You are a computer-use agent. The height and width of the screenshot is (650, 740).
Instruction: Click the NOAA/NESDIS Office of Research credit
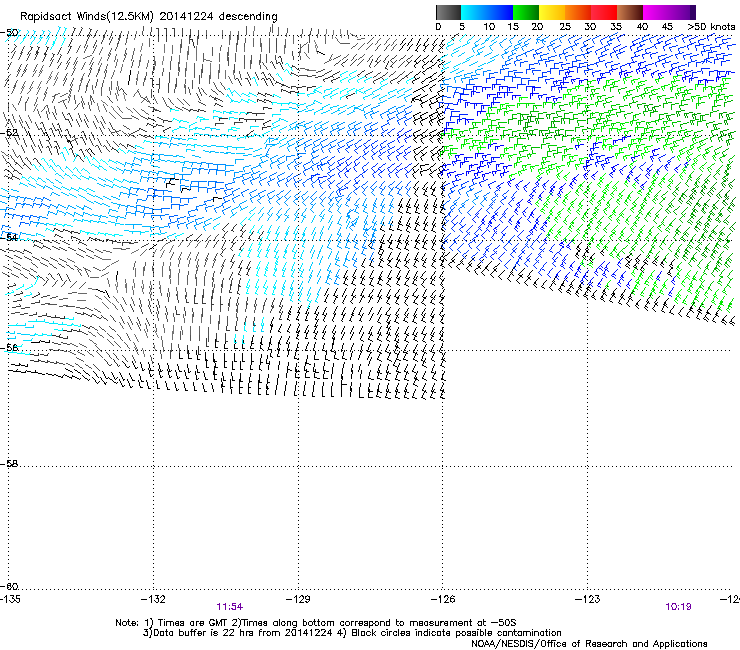click(x=589, y=644)
